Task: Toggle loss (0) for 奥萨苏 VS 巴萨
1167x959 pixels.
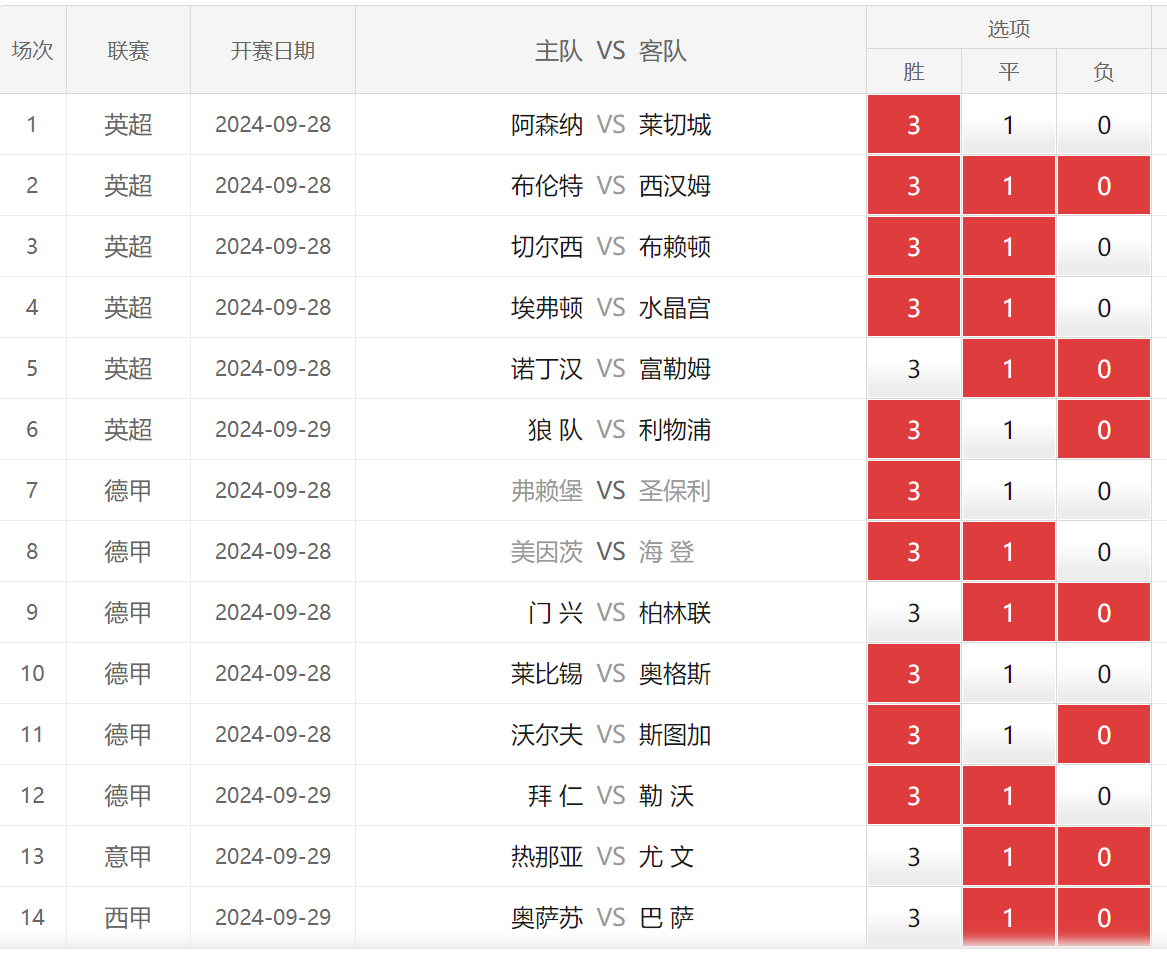Action: point(1104,917)
